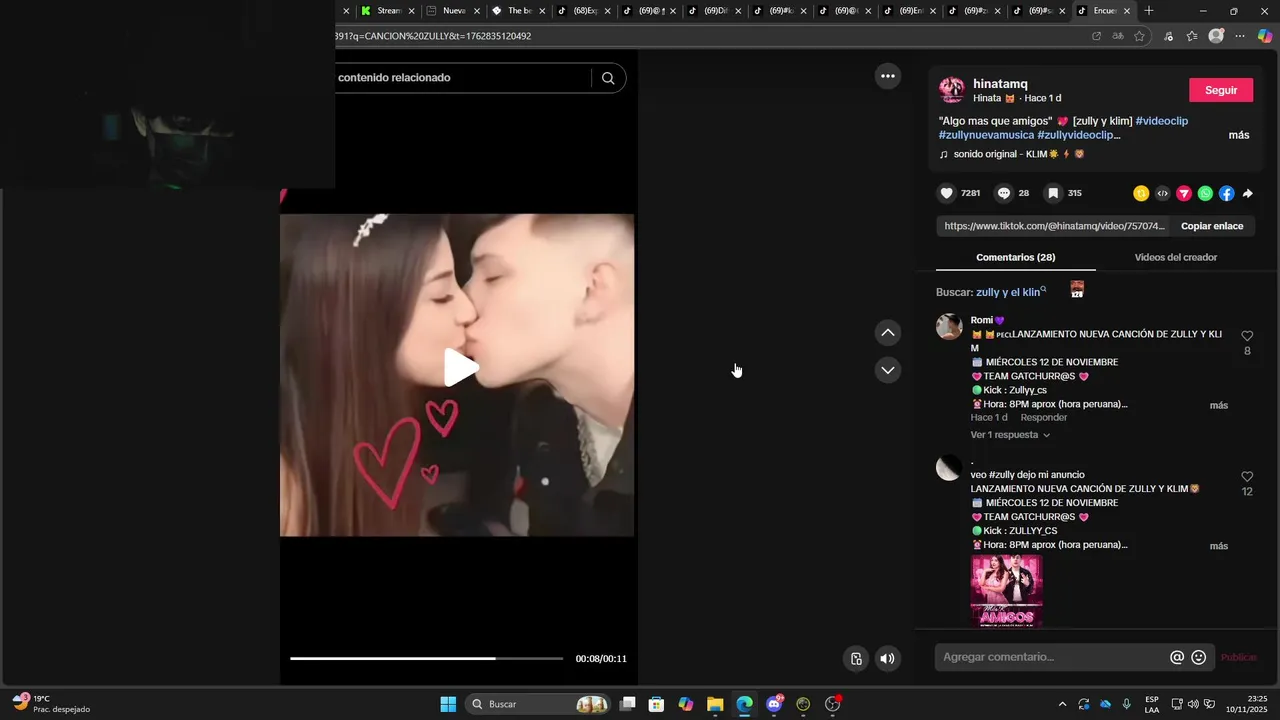
Task: Click the TikTok video URL field
Action: (1054, 226)
